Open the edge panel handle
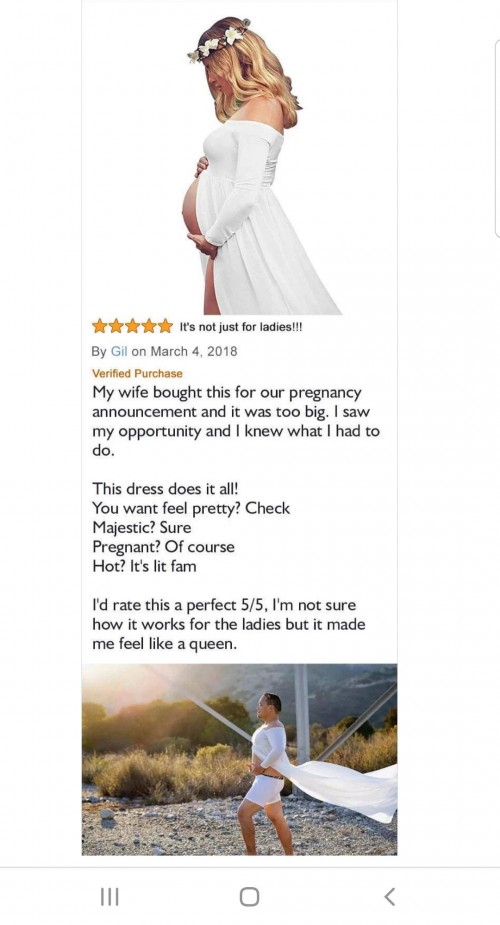This screenshot has height=925, width=500. pos(498,139)
